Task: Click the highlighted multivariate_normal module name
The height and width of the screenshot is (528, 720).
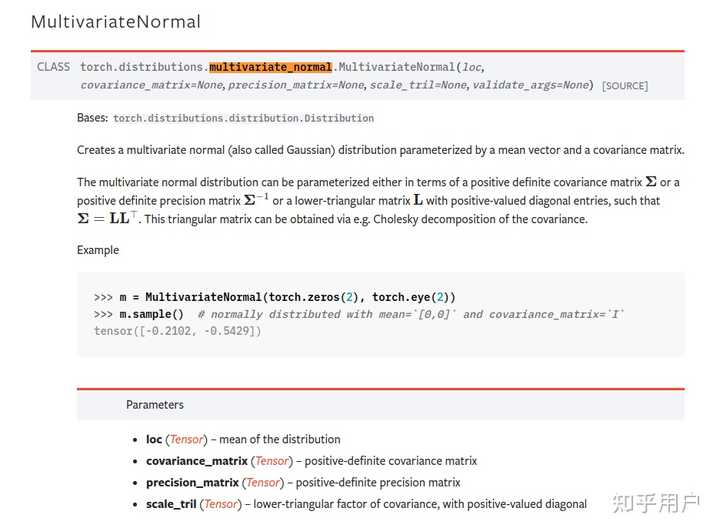Action: tap(270, 67)
